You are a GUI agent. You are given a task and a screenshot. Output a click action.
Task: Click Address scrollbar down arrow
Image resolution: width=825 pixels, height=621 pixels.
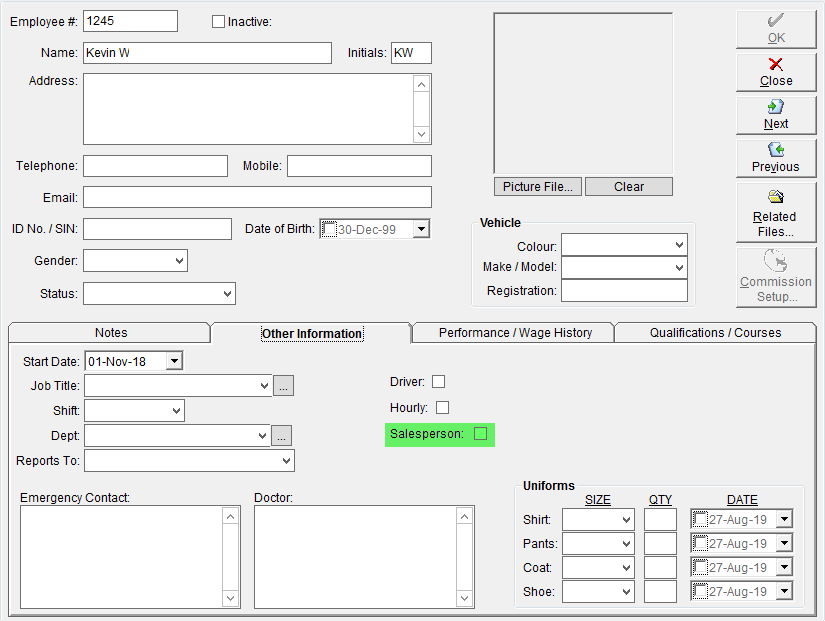click(x=421, y=134)
